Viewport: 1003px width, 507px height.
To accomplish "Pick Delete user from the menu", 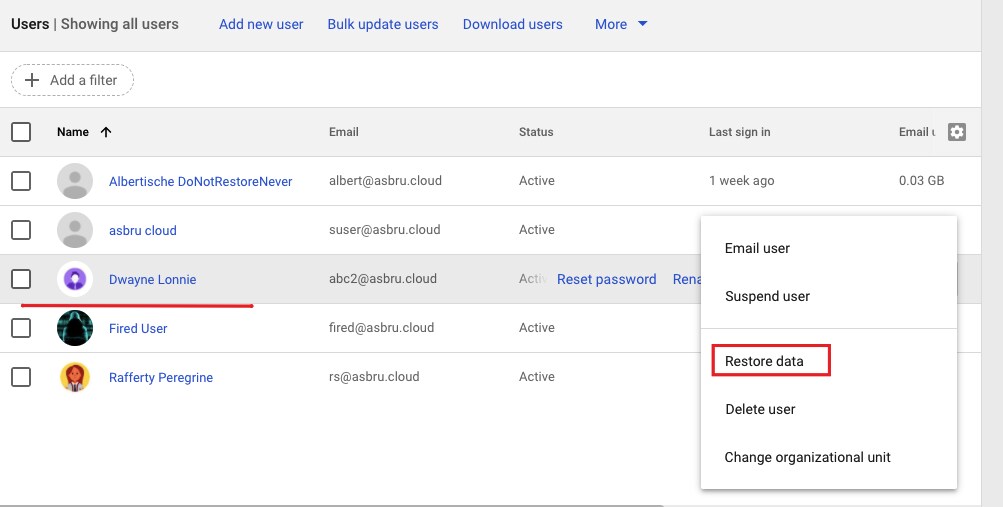I will click(760, 409).
